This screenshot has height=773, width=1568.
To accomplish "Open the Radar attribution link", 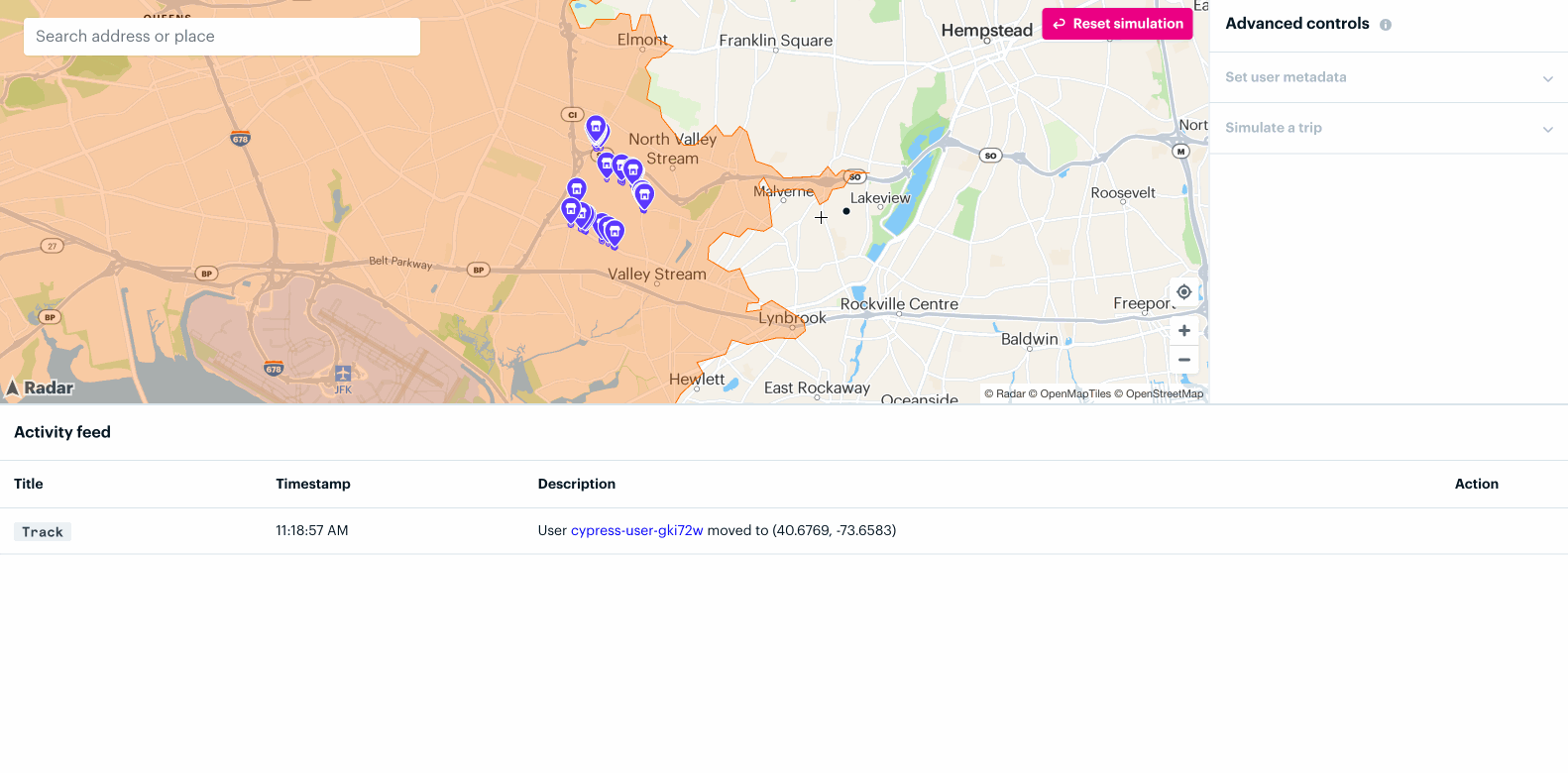I will coord(1005,393).
